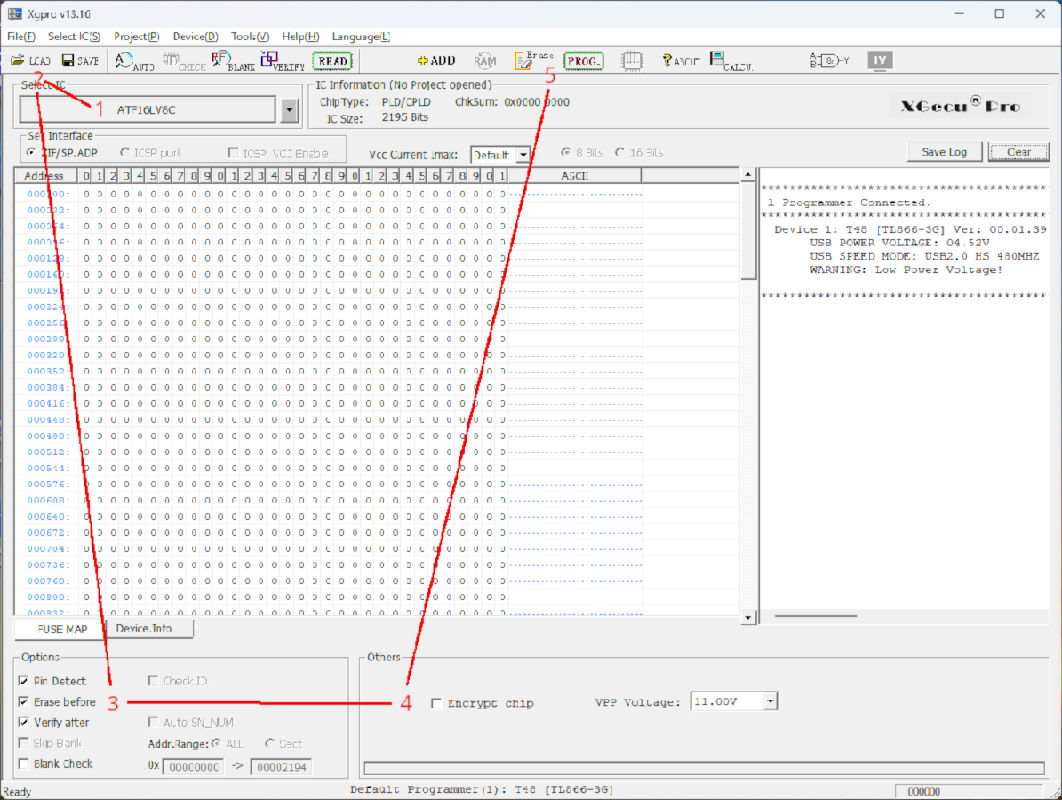Open the Tools menu

tap(249, 37)
